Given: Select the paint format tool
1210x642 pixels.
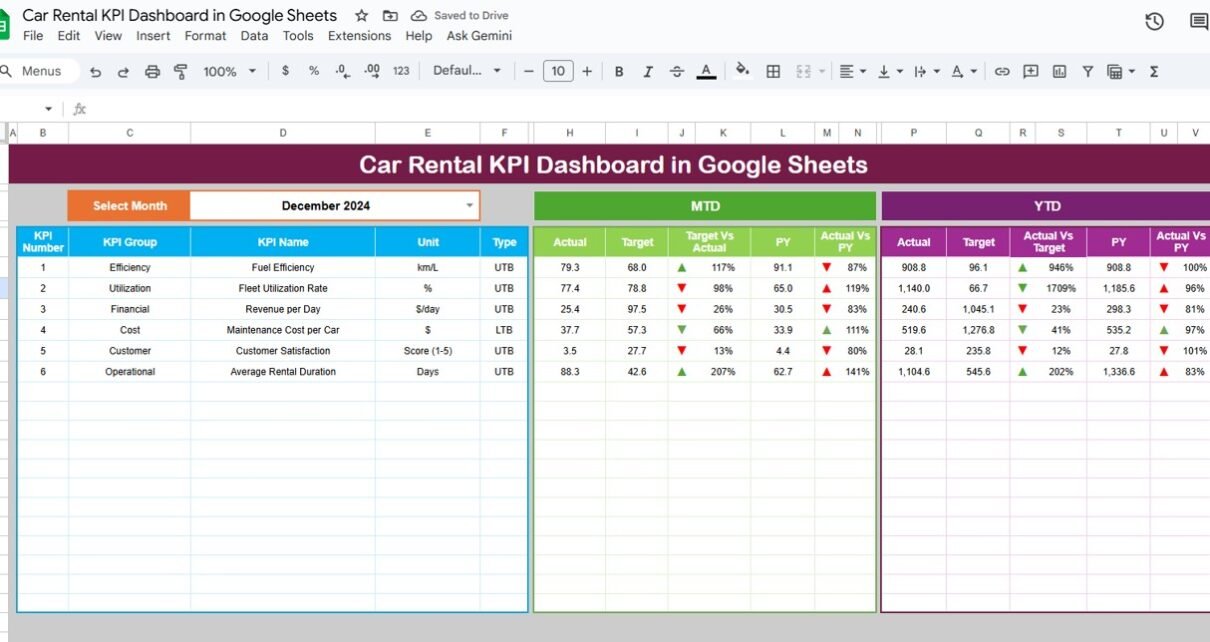Looking at the screenshot, I should tap(181, 71).
